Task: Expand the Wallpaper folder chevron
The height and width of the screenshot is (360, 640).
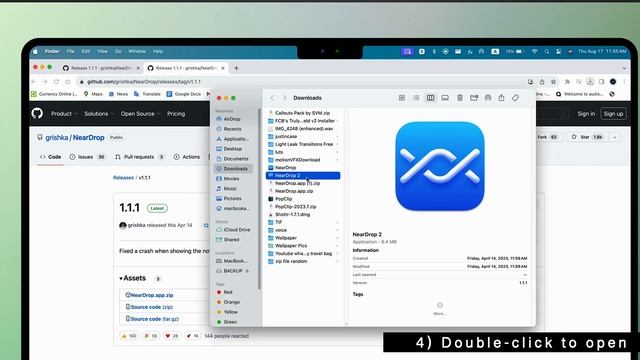Action: [337, 238]
